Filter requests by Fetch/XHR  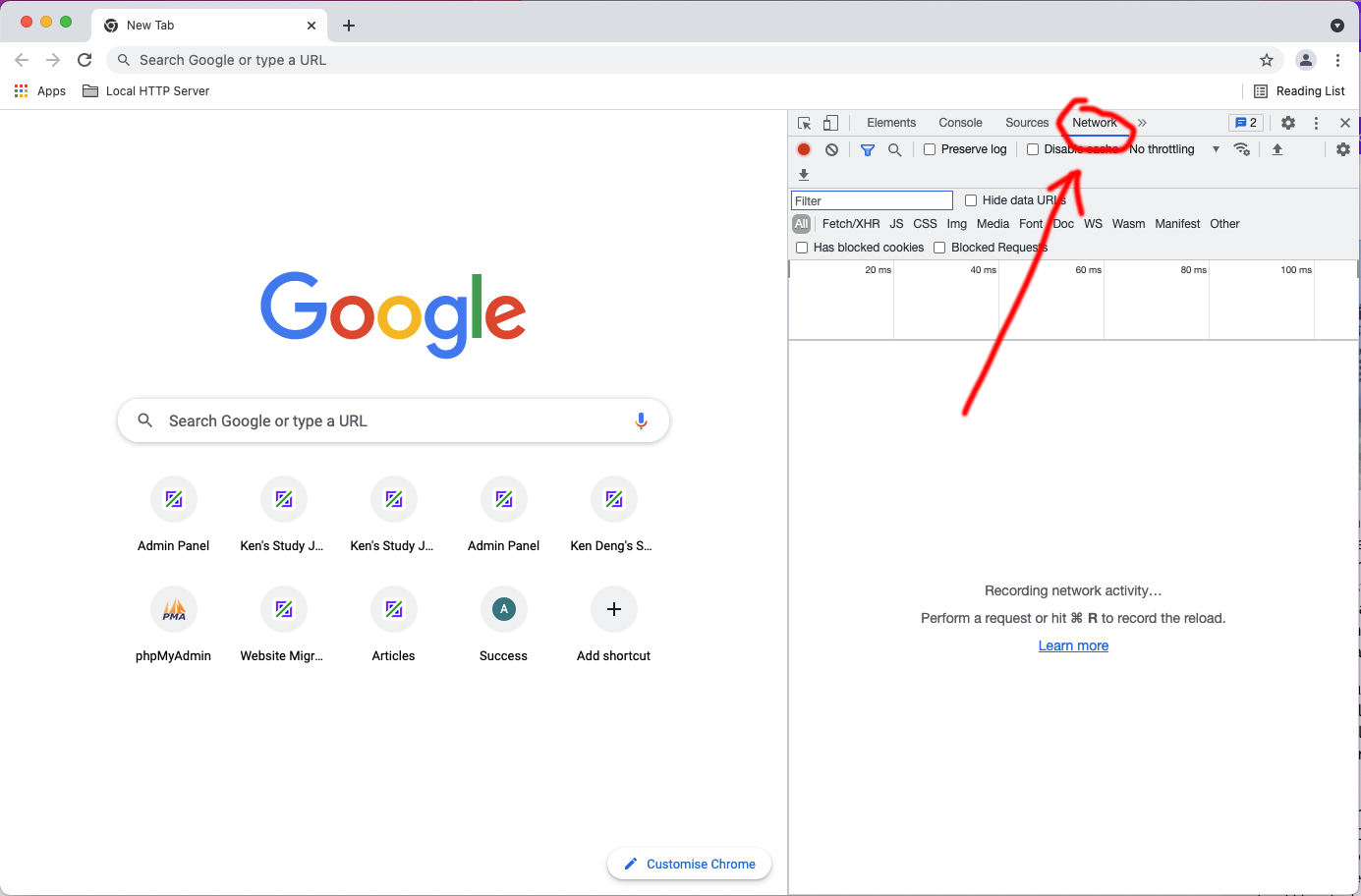click(851, 224)
